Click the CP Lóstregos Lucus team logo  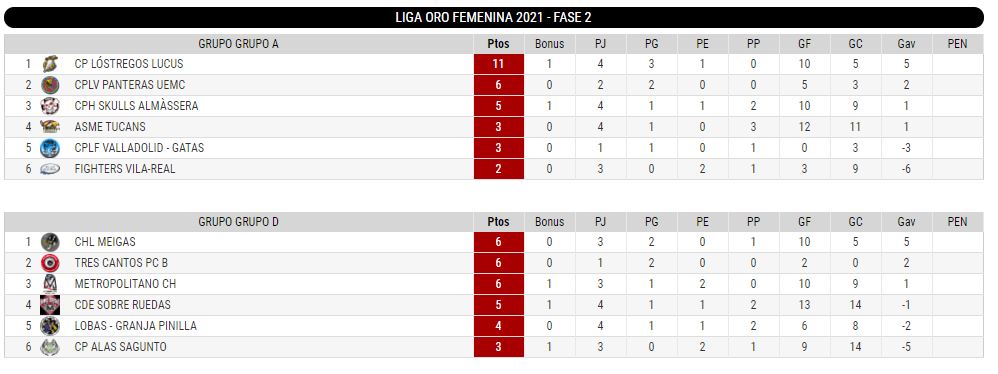[x=50, y=64]
